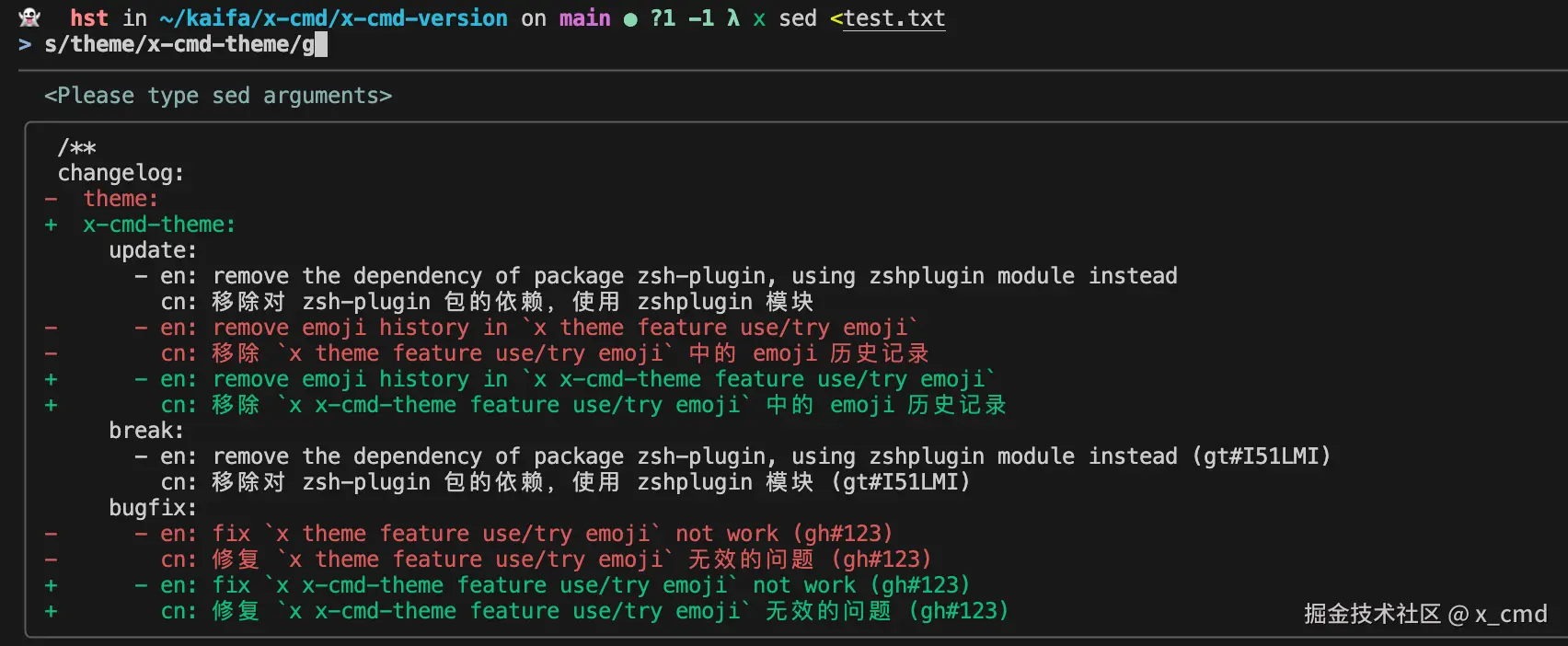Viewport: 1568px width, 646px height.
Task: Click the minus marker beside 'en: fix' line
Action: (x=51, y=534)
